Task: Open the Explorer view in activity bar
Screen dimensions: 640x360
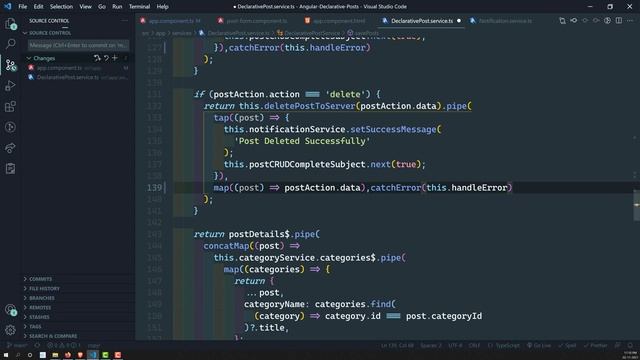Action: tap(11, 24)
